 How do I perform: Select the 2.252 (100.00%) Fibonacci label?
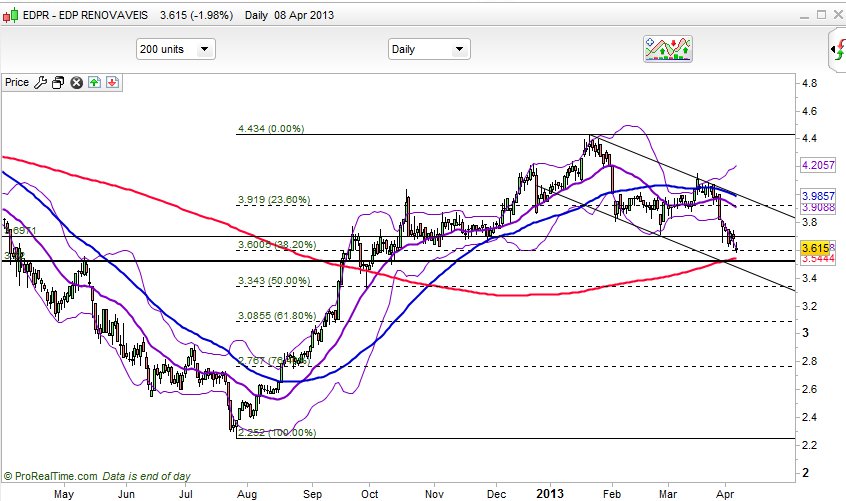[277, 433]
